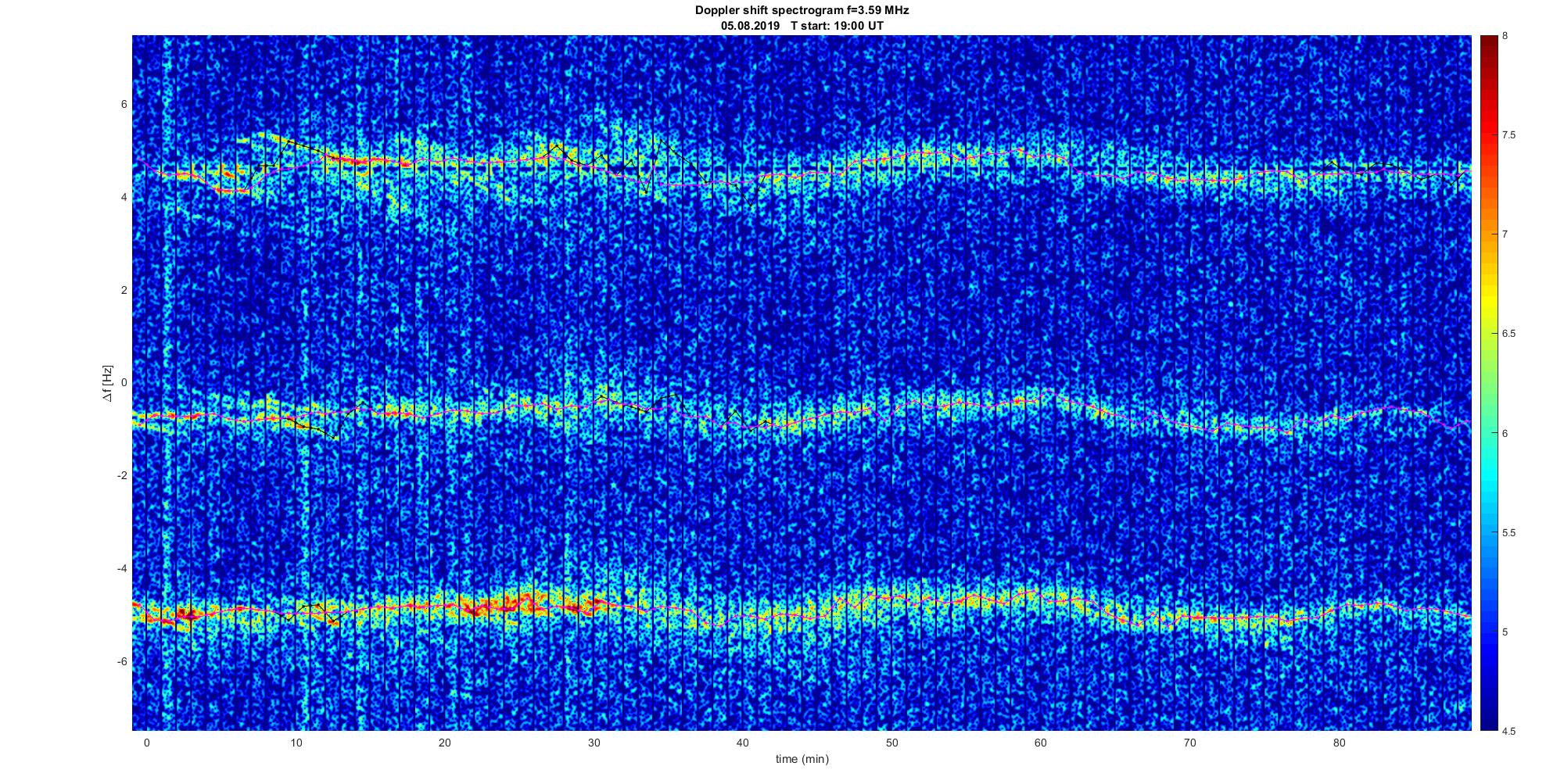
Task: Click the title "Doppler shift spectrogram f=3.59 MHz"
Action: coord(802,10)
